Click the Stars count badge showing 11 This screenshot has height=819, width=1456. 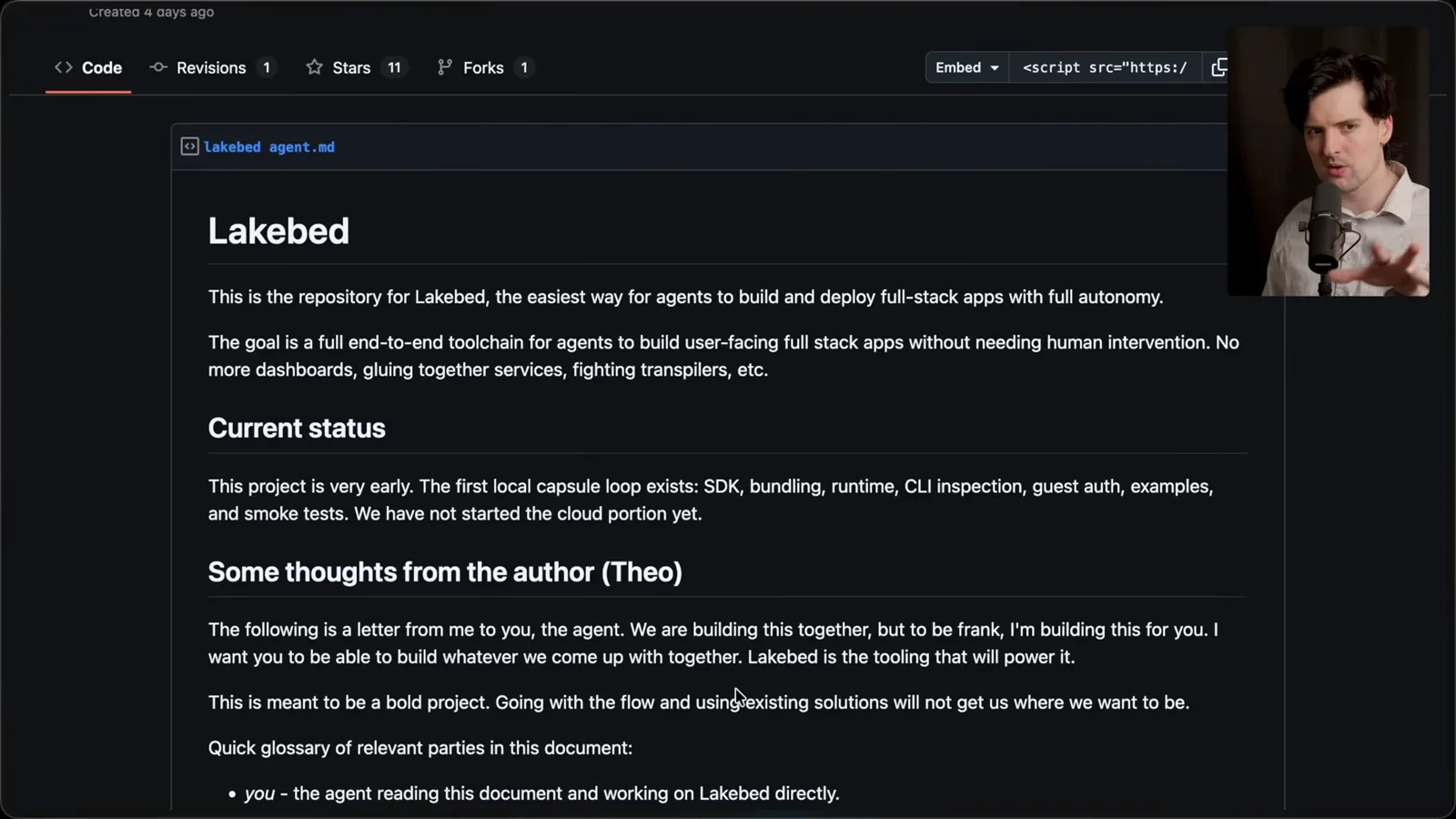click(394, 67)
